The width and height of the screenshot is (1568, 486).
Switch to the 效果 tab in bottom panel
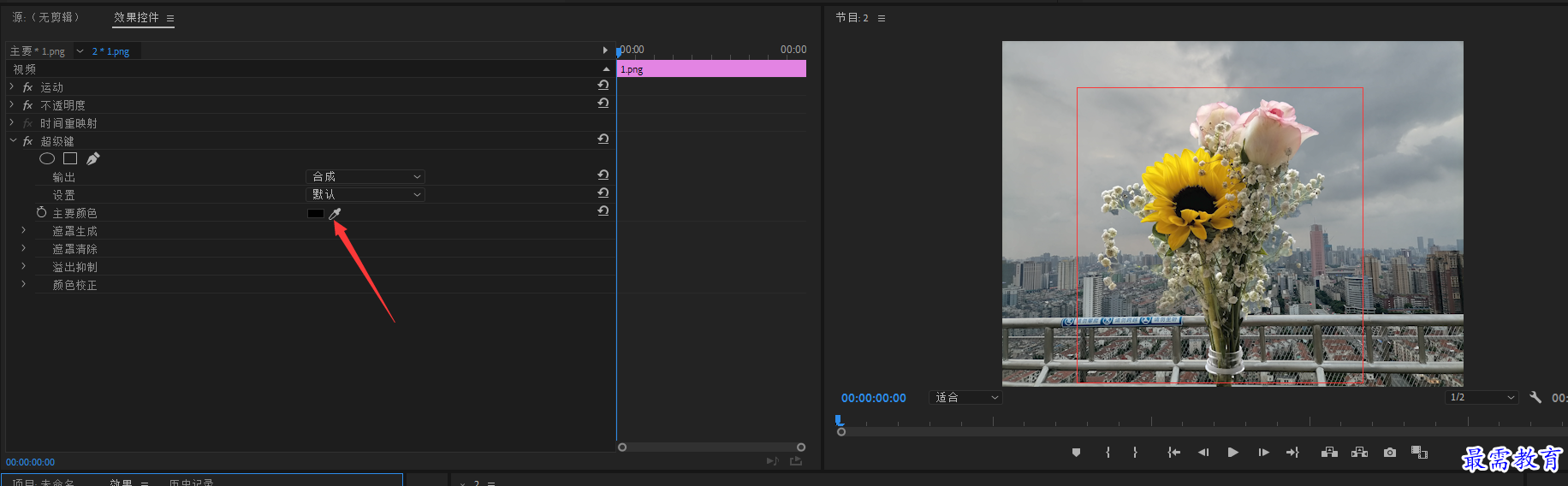click(x=121, y=483)
